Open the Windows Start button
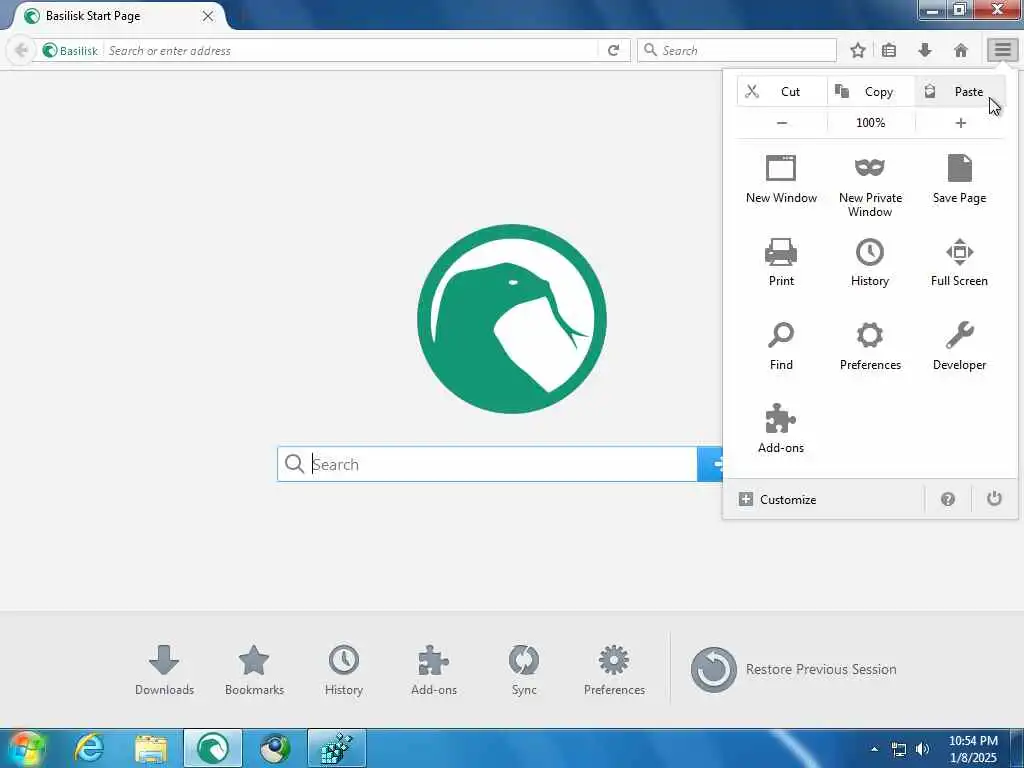The width and height of the screenshot is (1024, 768). [25, 748]
